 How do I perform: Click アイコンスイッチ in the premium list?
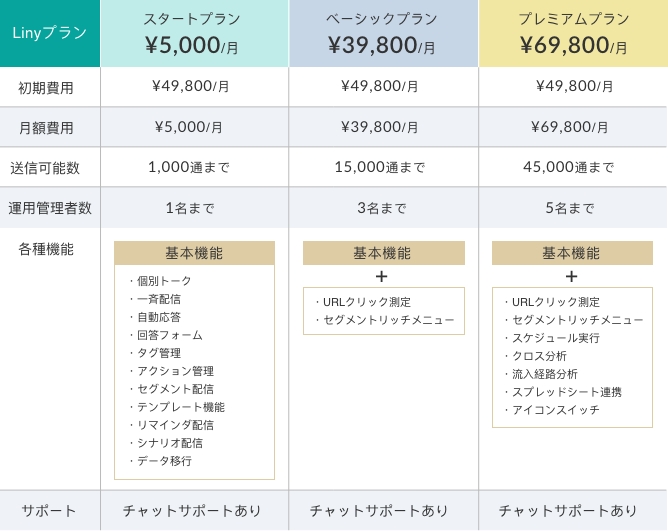pos(556,410)
